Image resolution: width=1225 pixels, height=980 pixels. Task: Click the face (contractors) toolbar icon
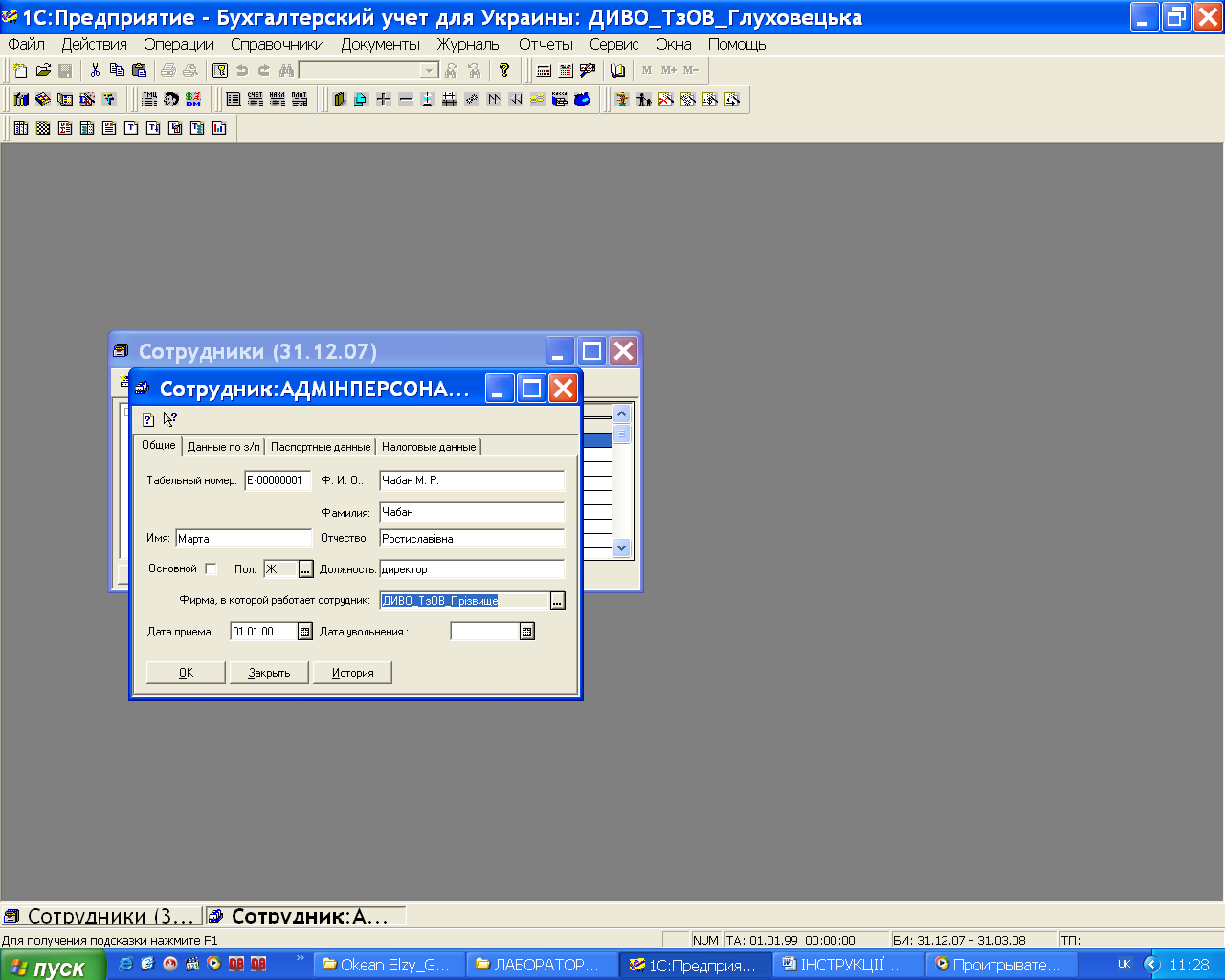(x=171, y=99)
